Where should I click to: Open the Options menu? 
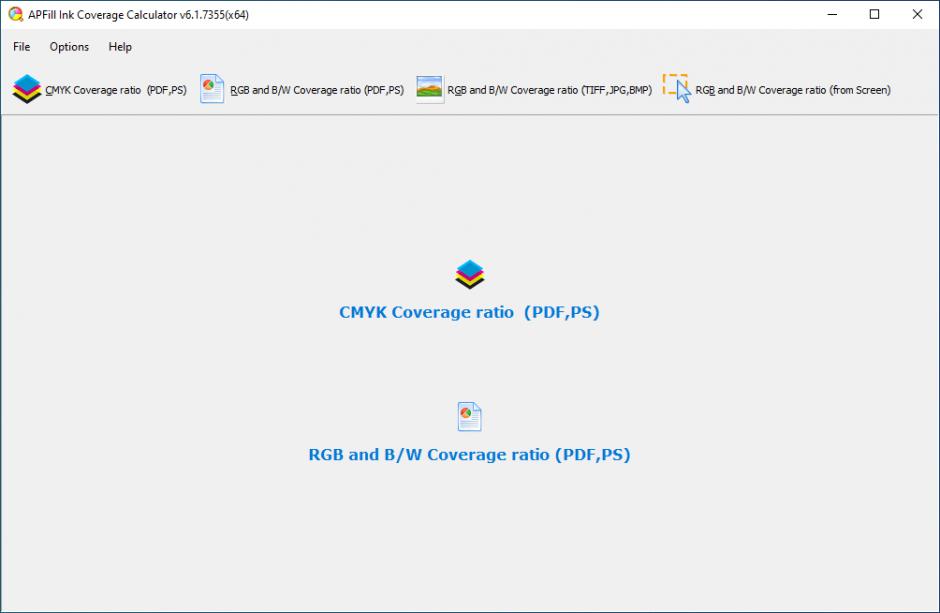tap(69, 47)
